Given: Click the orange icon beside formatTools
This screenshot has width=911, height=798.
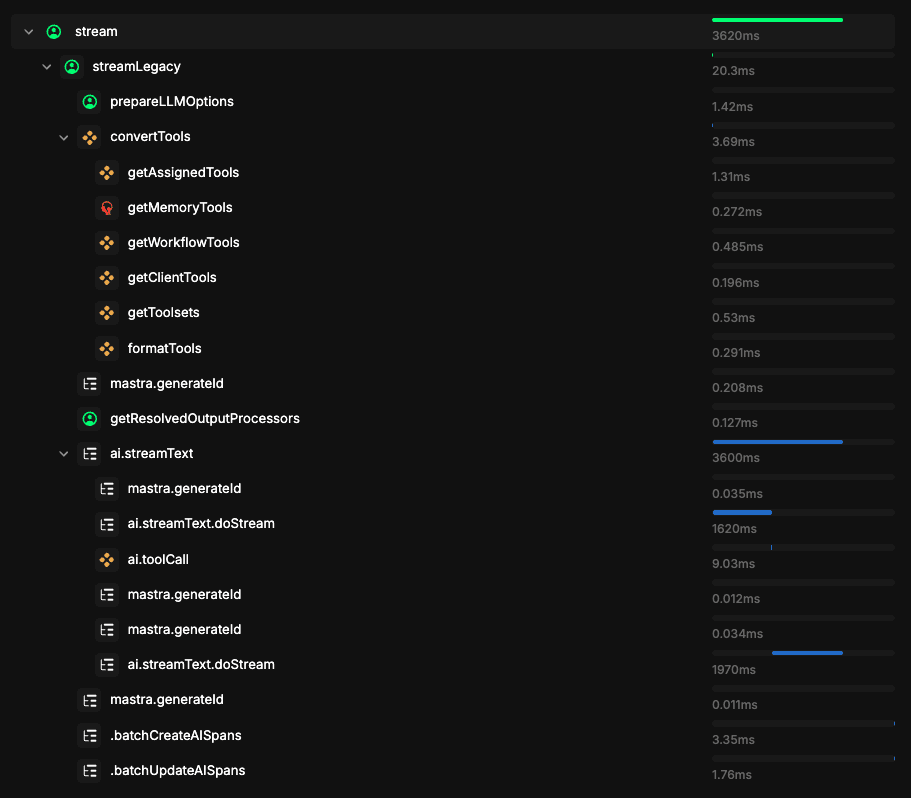Looking at the screenshot, I should tap(107, 349).
